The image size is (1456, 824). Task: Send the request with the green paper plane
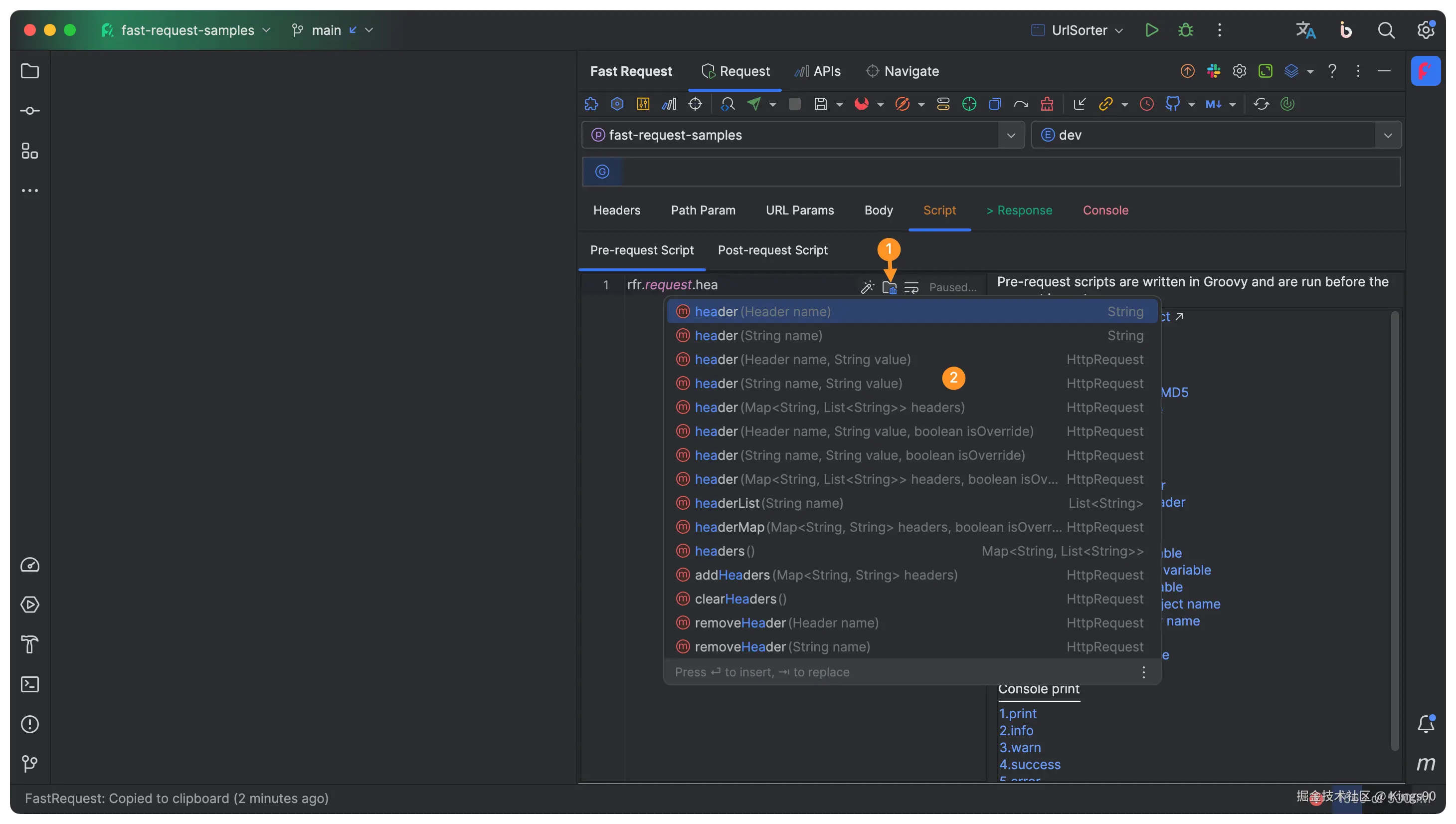pyautogui.click(x=754, y=104)
